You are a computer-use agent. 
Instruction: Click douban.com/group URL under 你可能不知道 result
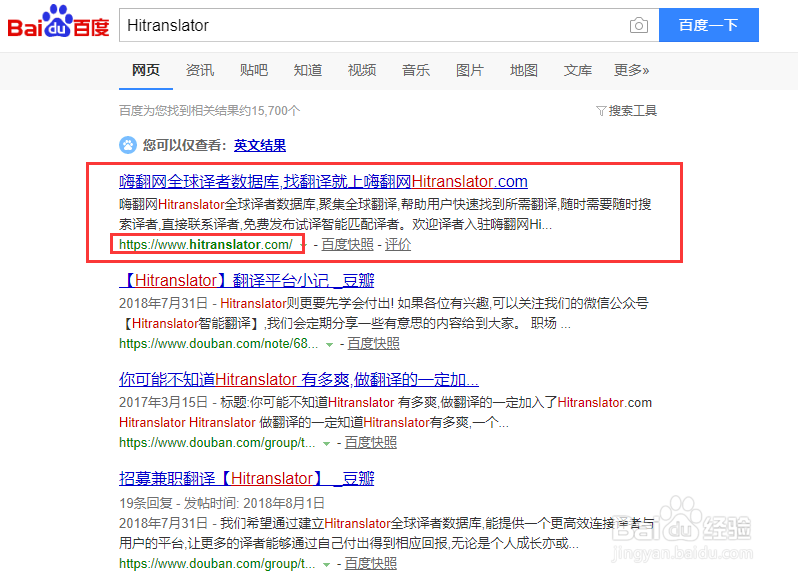(217, 443)
